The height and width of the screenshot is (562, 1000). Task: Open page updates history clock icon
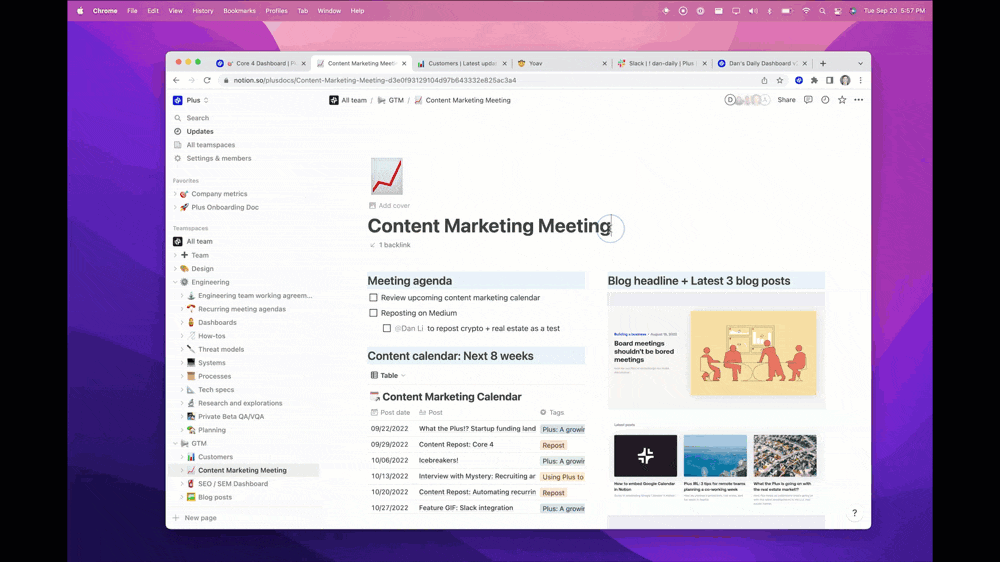(x=825, y=100)
